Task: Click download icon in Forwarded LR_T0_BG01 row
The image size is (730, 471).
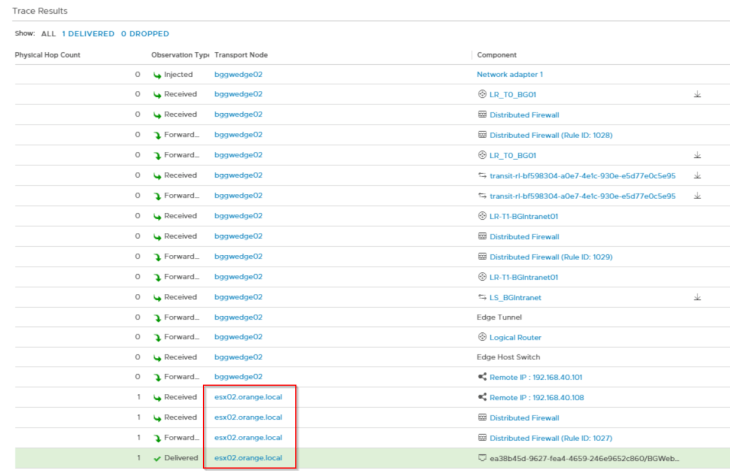Action: 697,155
